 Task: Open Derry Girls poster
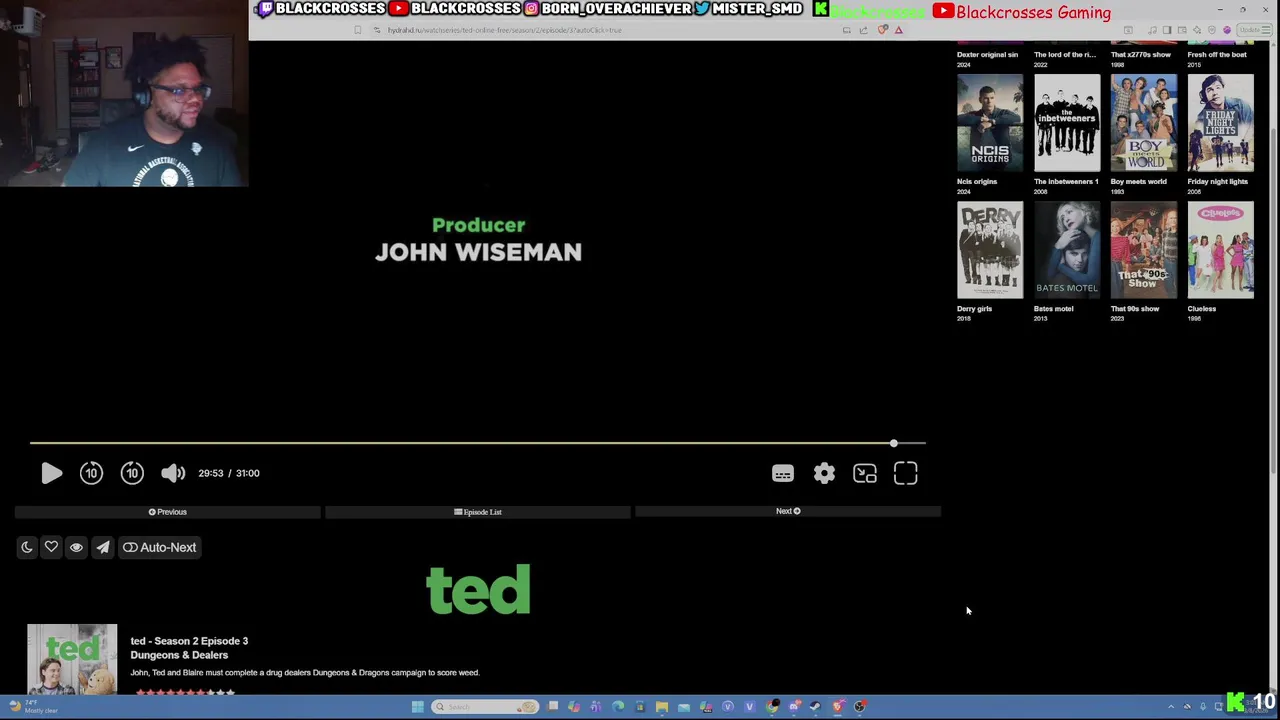coord(990,250)
